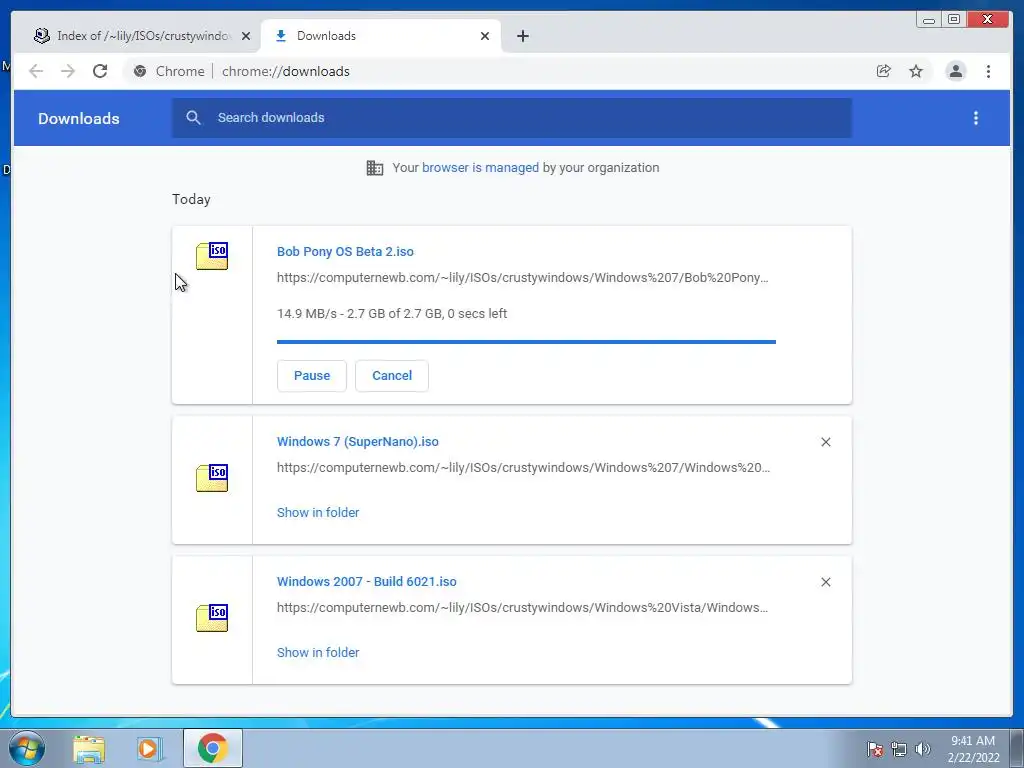The width and height of the screenshot is (1024, 768).
Task: Click the share page icon
Action: (x=883, y=71)
